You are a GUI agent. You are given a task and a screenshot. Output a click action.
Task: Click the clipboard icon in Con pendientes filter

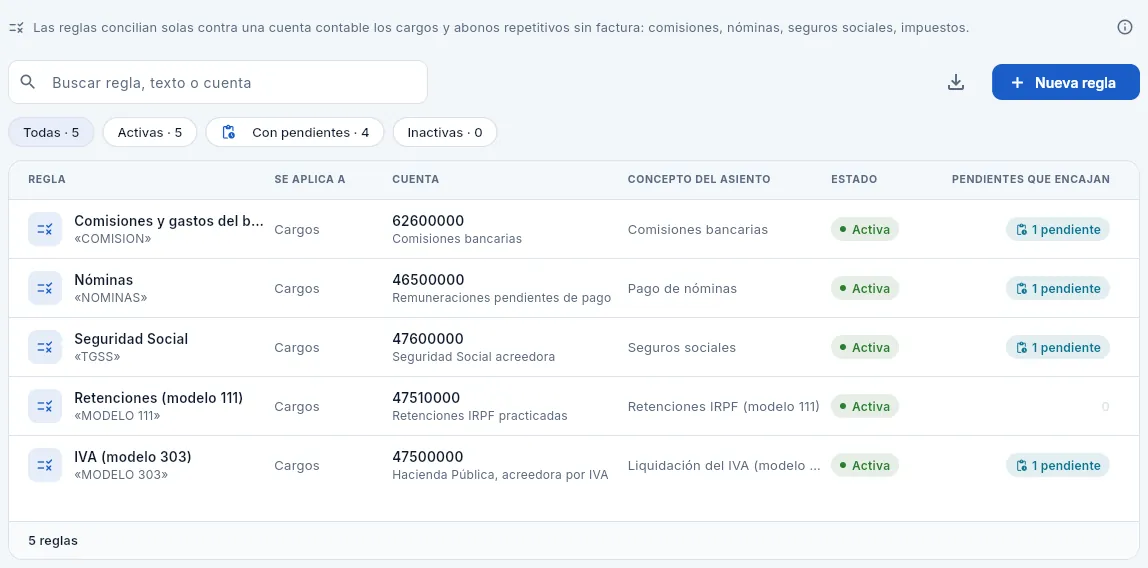(228, 132)
